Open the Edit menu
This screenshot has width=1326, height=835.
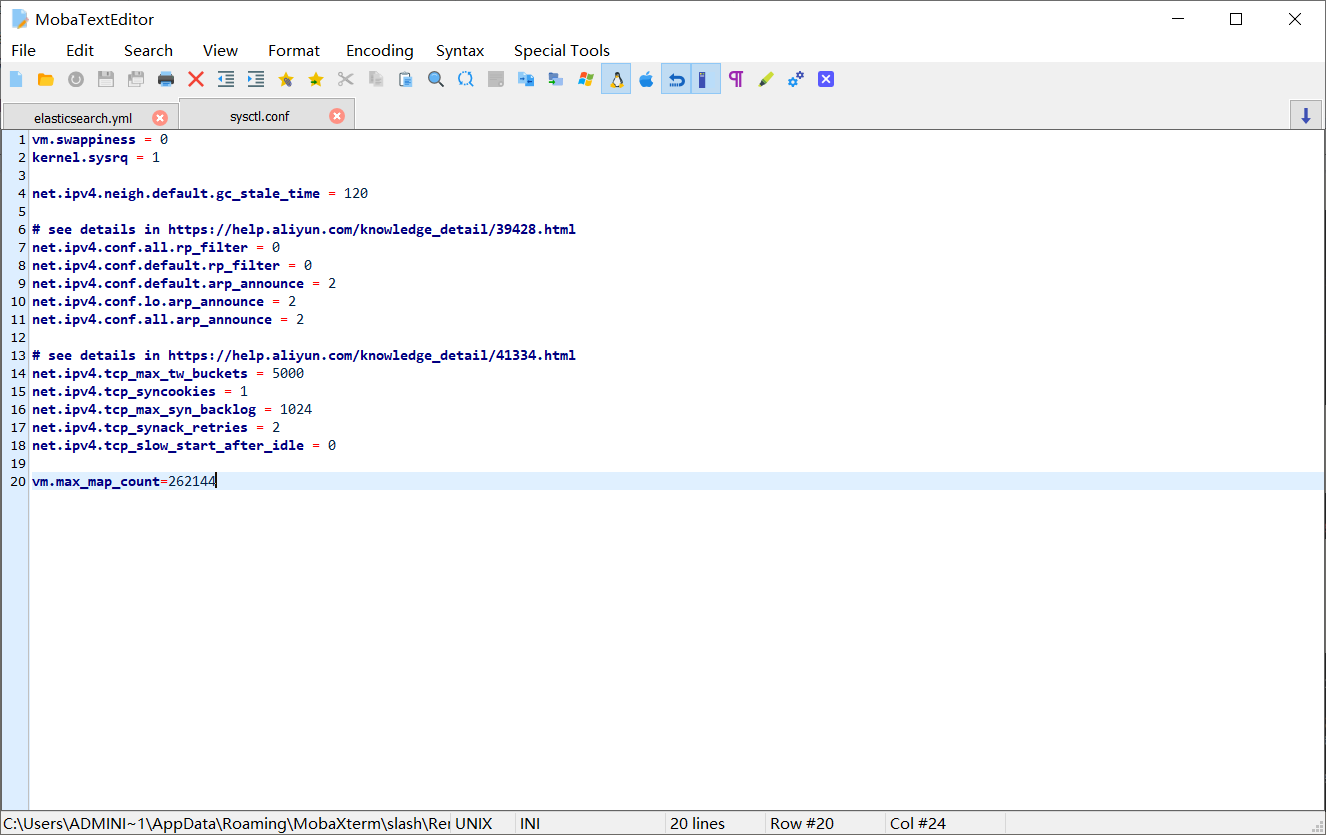80,50
